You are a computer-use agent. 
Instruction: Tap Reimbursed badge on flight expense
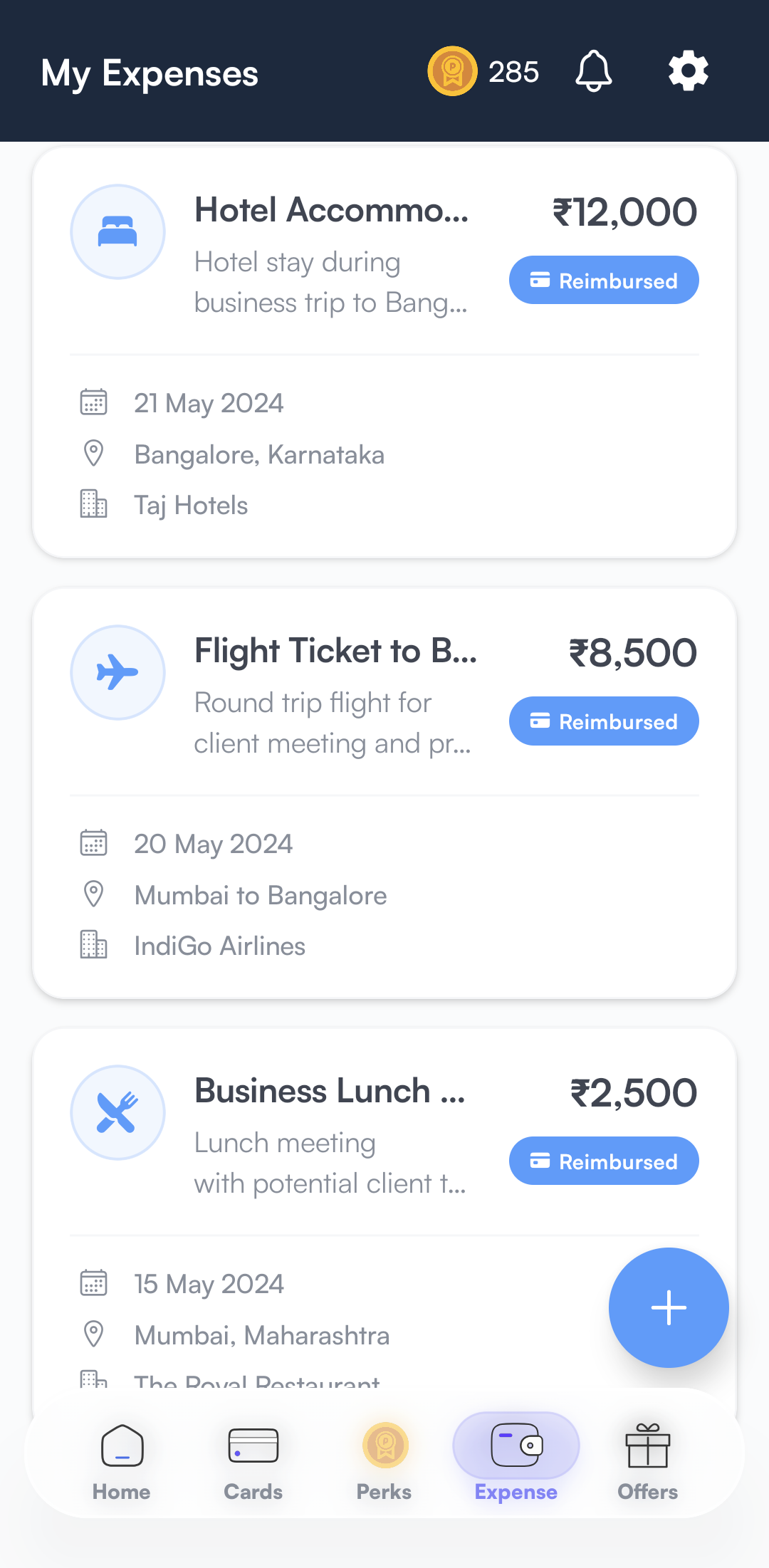pos(604,721)
